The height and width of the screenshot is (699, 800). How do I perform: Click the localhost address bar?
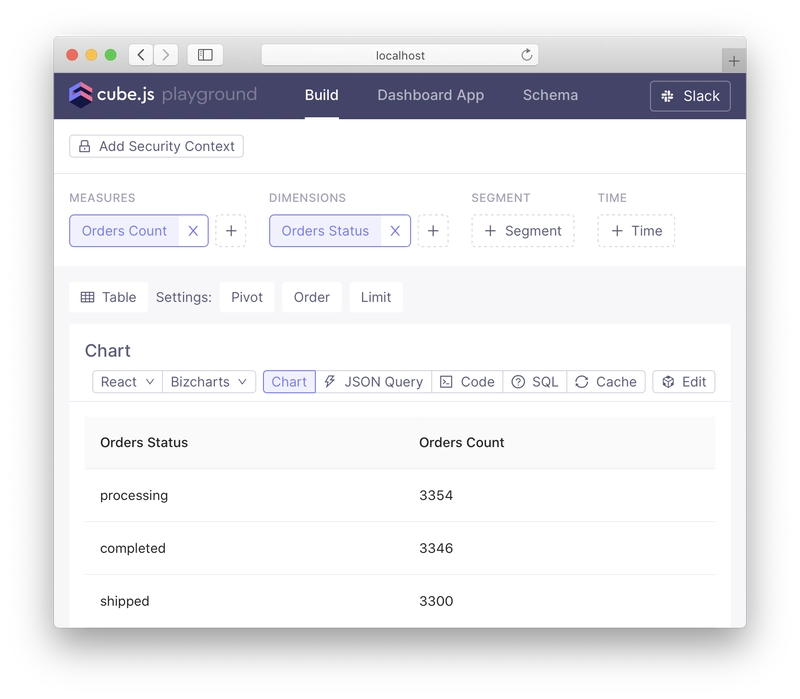[400, 55]
